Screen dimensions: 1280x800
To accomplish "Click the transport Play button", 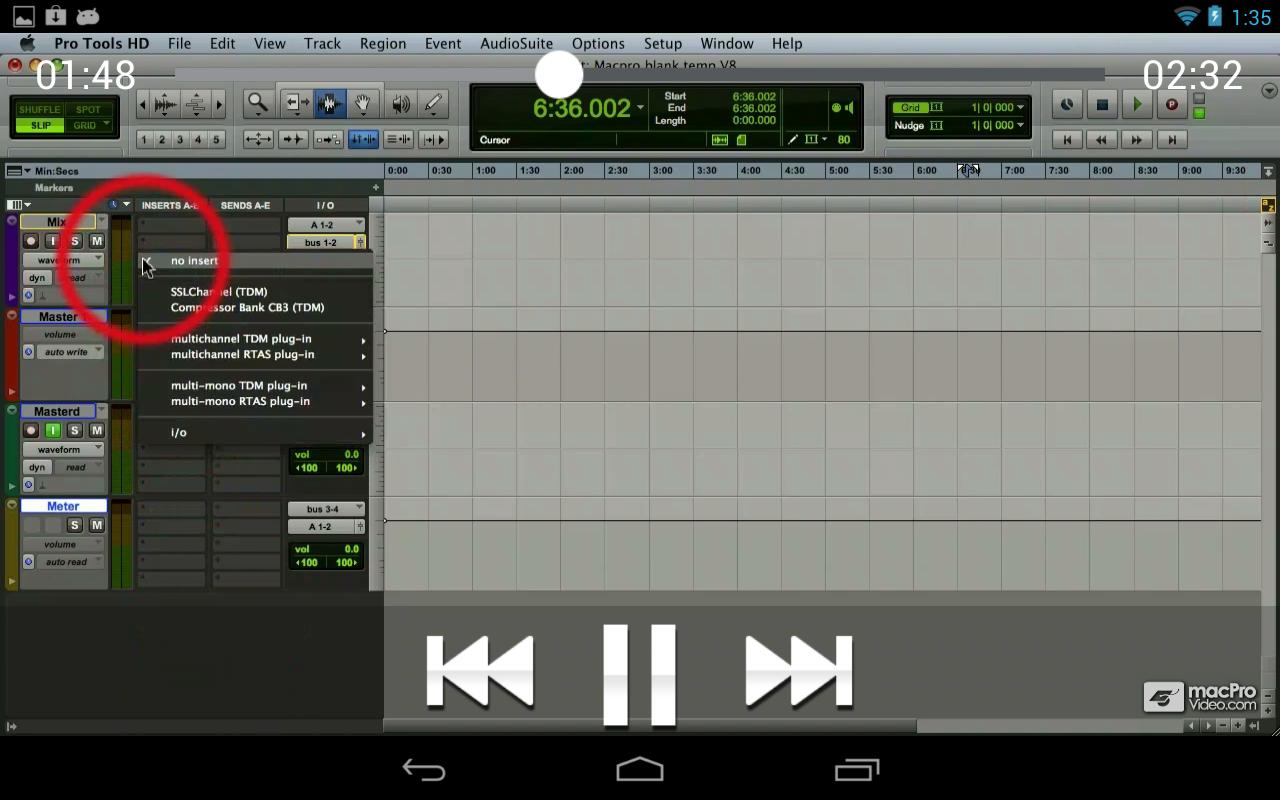I will [1136, 104].
